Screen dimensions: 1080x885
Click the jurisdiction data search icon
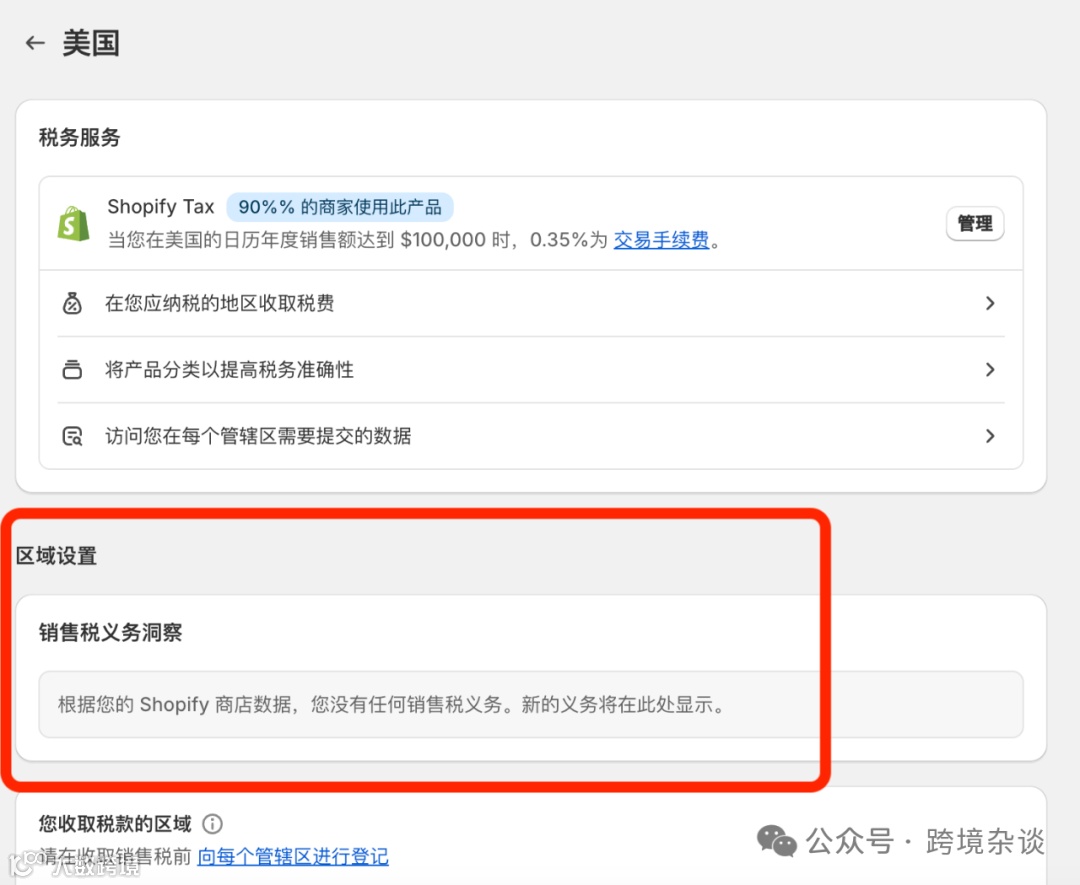click(72, 436)
